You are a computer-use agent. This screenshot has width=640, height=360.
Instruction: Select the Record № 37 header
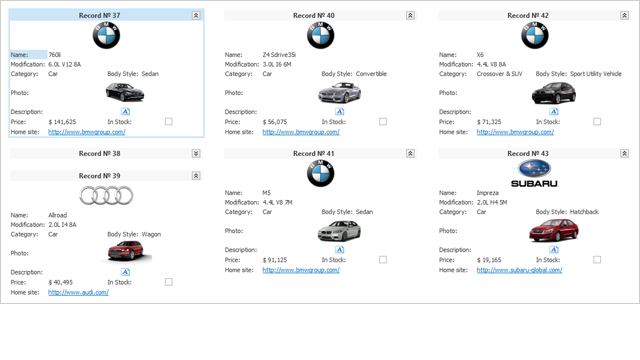pyautogui.click(x=106, y=16)
